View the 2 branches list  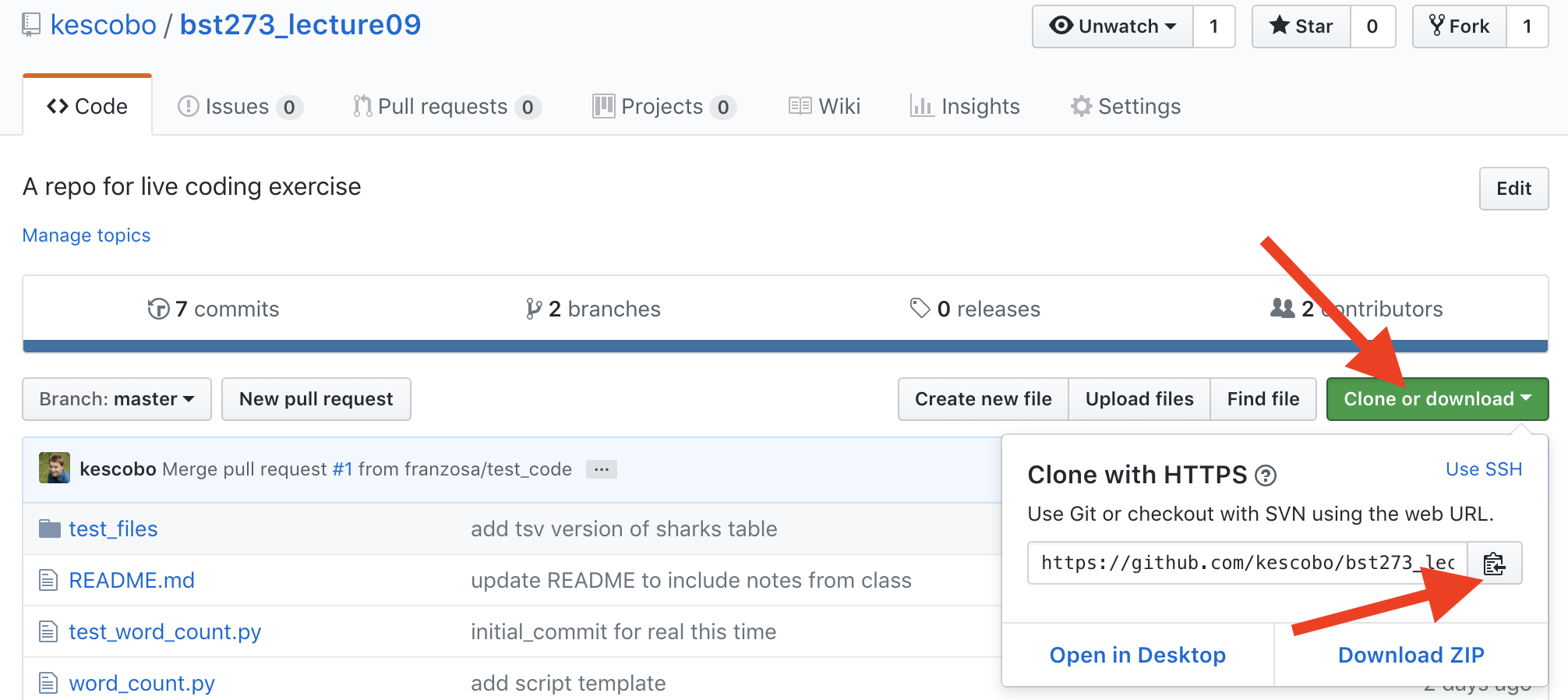point(593,309)
